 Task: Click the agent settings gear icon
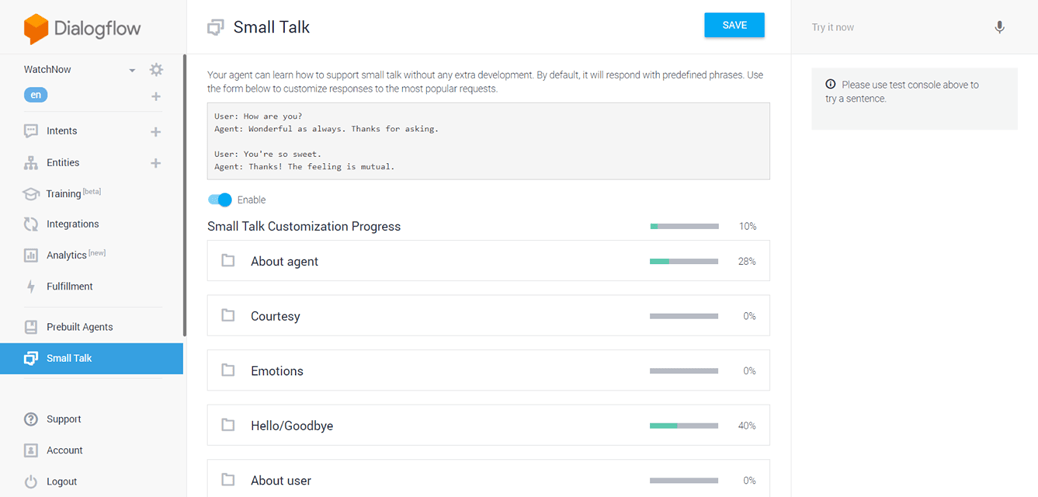(x=156, y=70)
